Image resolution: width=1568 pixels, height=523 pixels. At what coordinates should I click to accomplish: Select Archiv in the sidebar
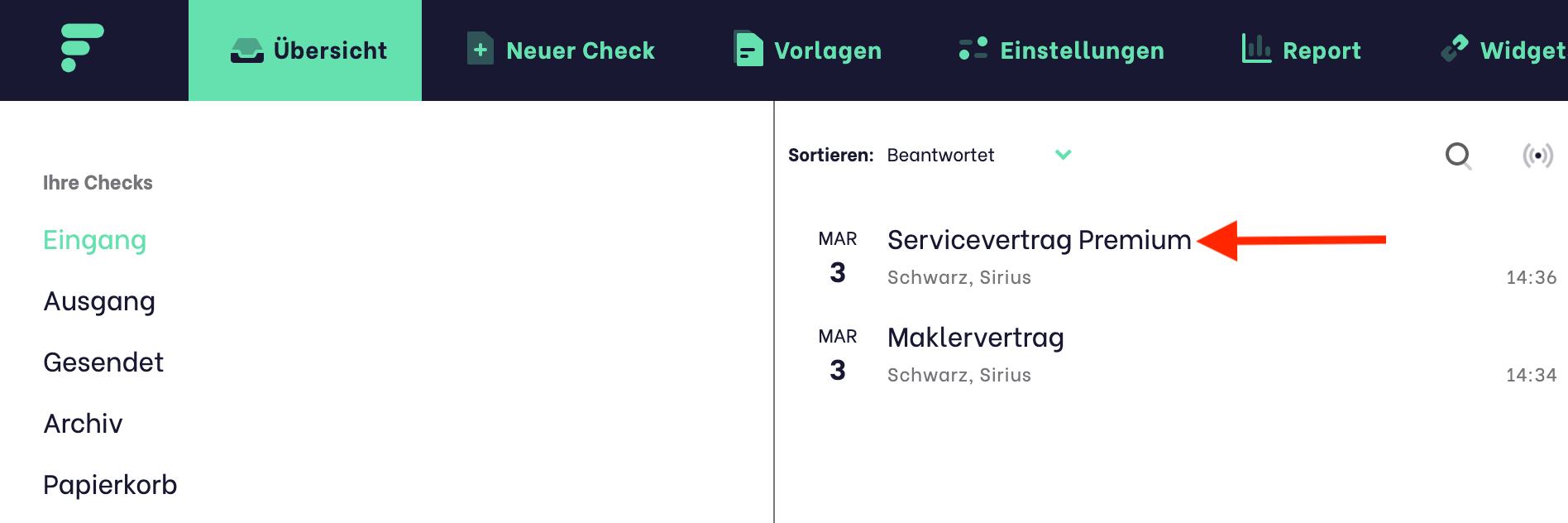(83, 424)
